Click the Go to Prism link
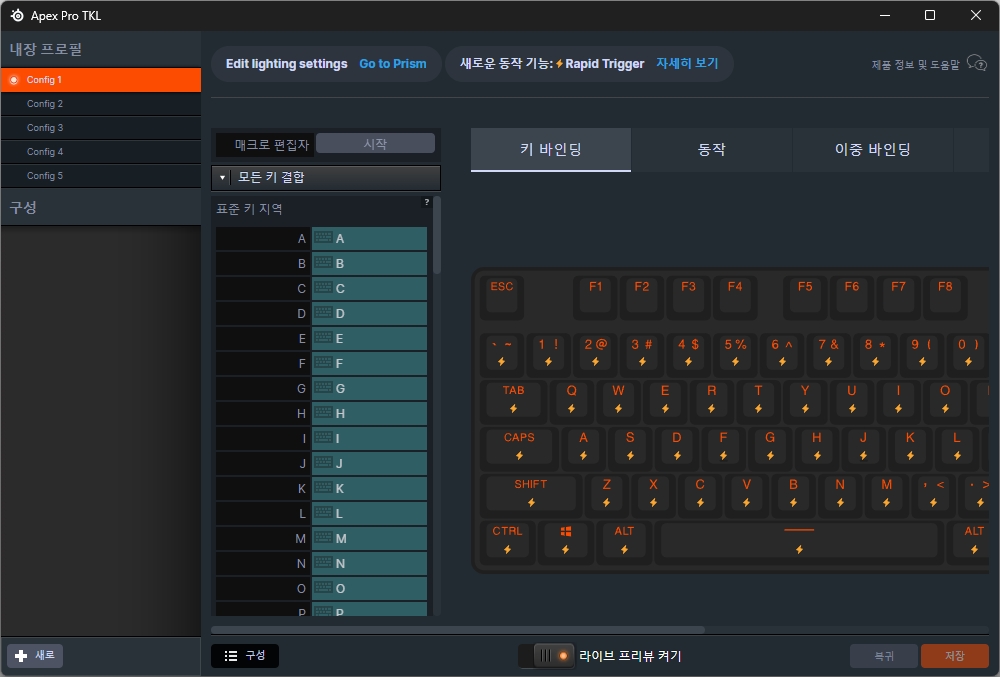The width and height of the screenshot is (1000, 677). click(393, 64)
